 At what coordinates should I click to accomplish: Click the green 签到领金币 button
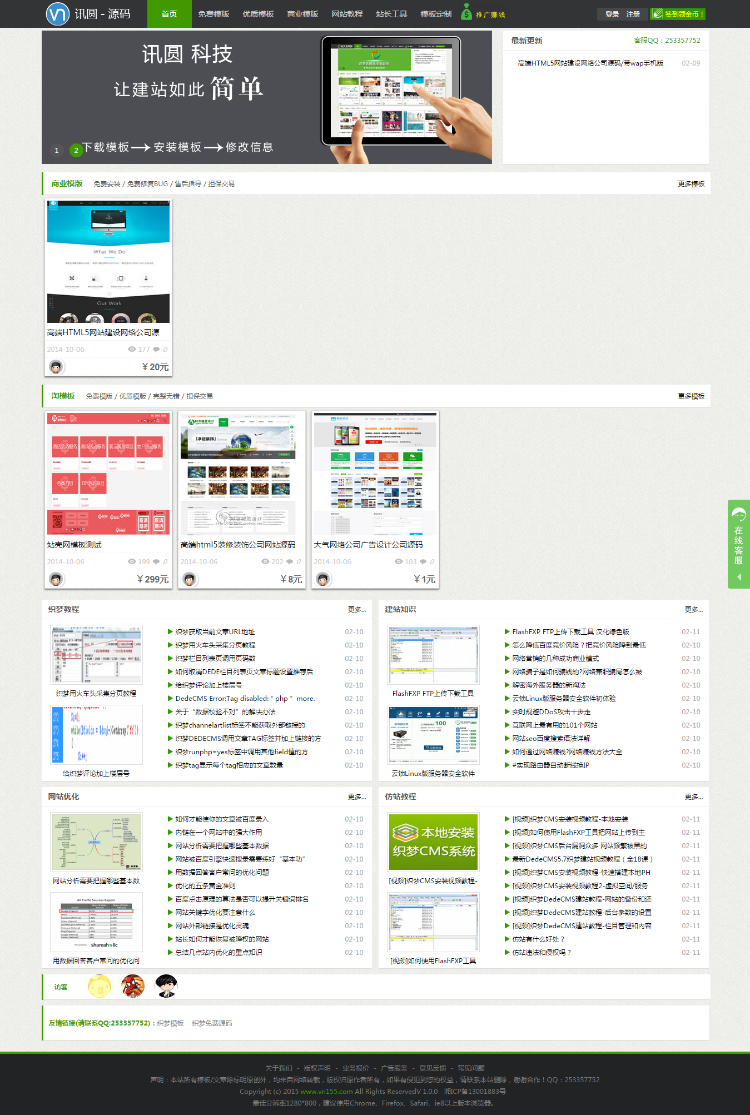[x=677, y=14]
